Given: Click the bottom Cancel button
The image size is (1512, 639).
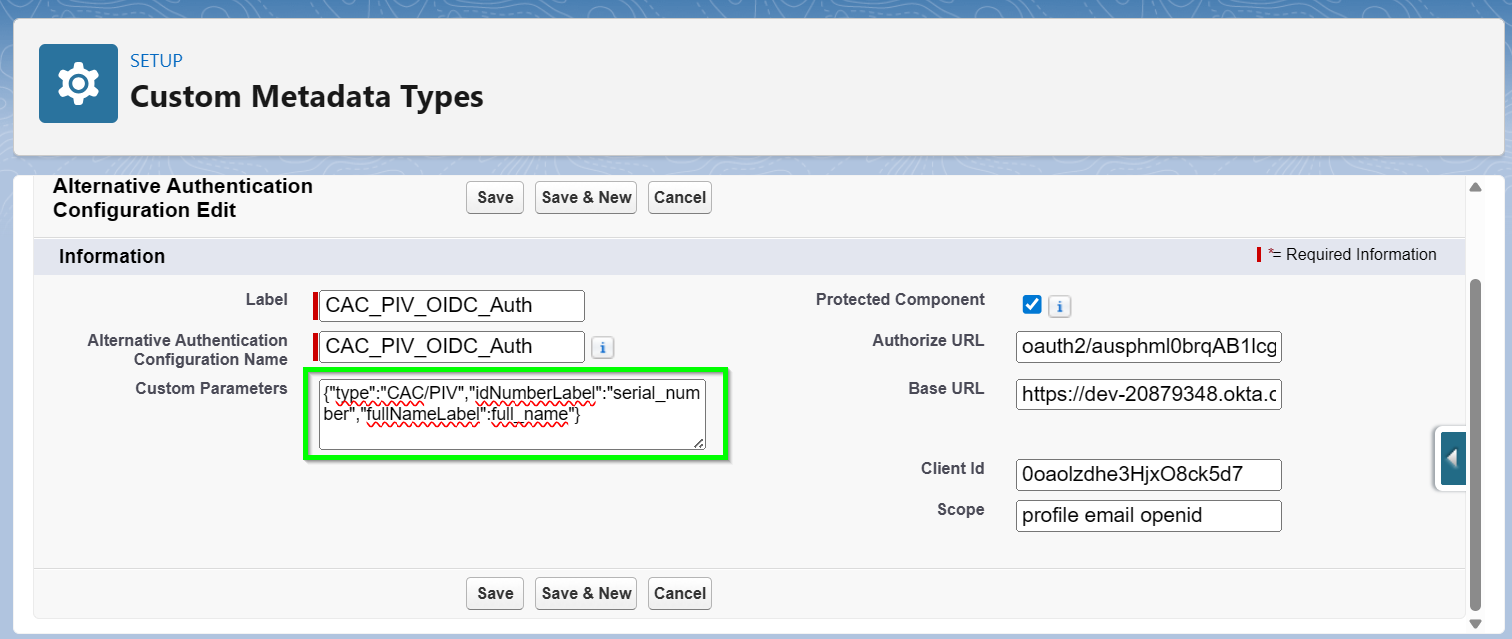Looking at the screenshot, I should pos(679,593).
